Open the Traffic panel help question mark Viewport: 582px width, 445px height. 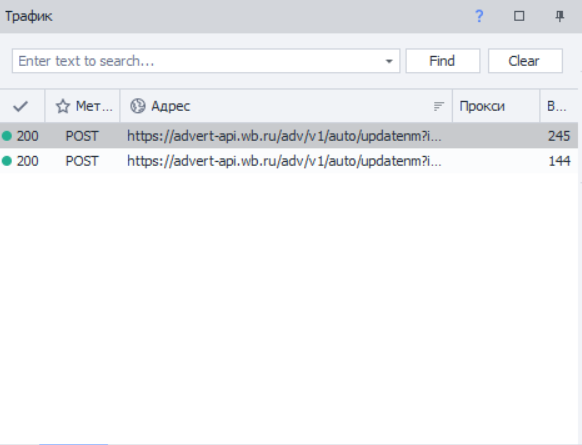pyautogui.click(x=479, y=16)
